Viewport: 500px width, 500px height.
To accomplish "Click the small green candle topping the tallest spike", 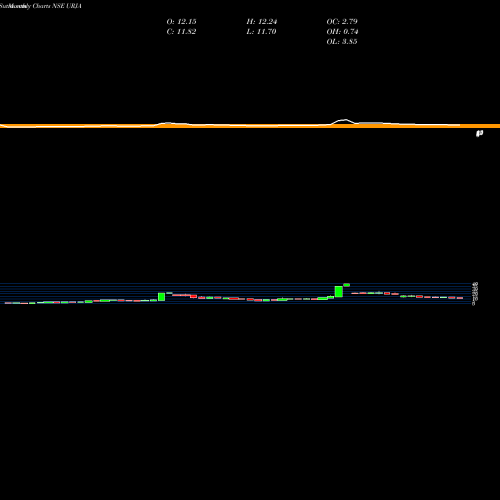I will (x=347, y=285).
